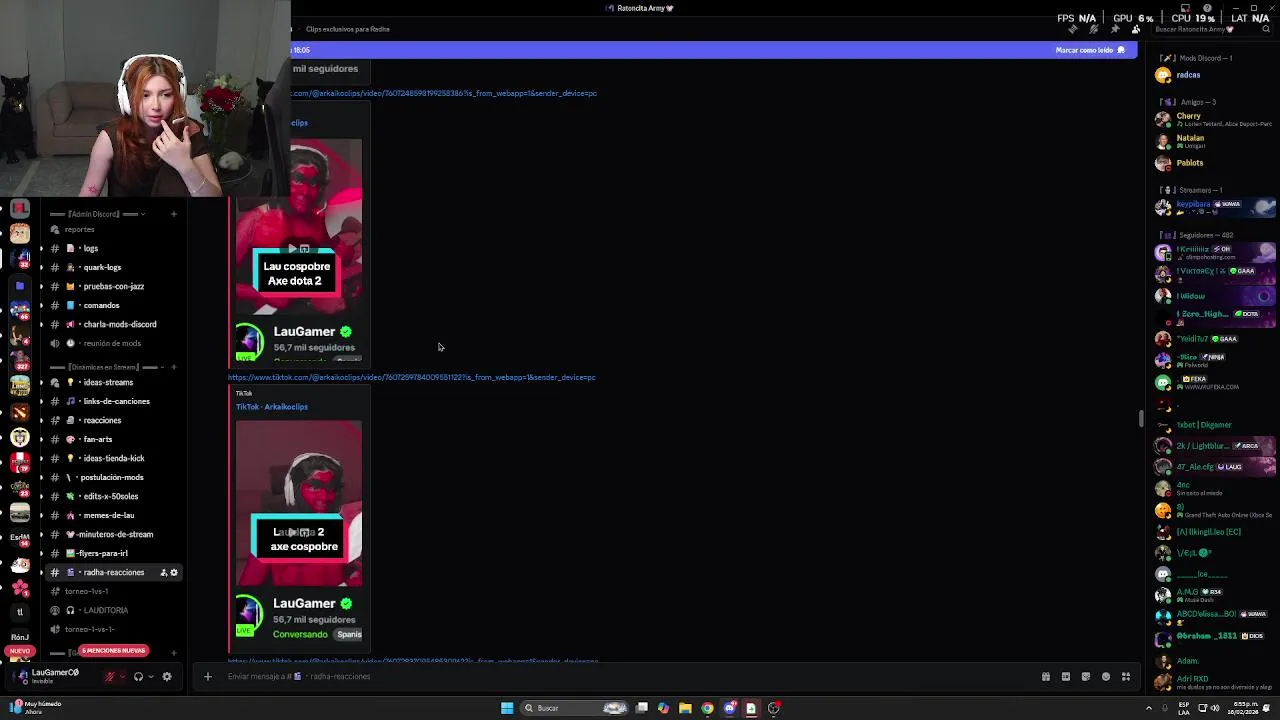This screenshot has height=720, width=1280.
Task: Open the ideas-tienda-kick channel
Action: pyautogui.click(x=114, y=458)
